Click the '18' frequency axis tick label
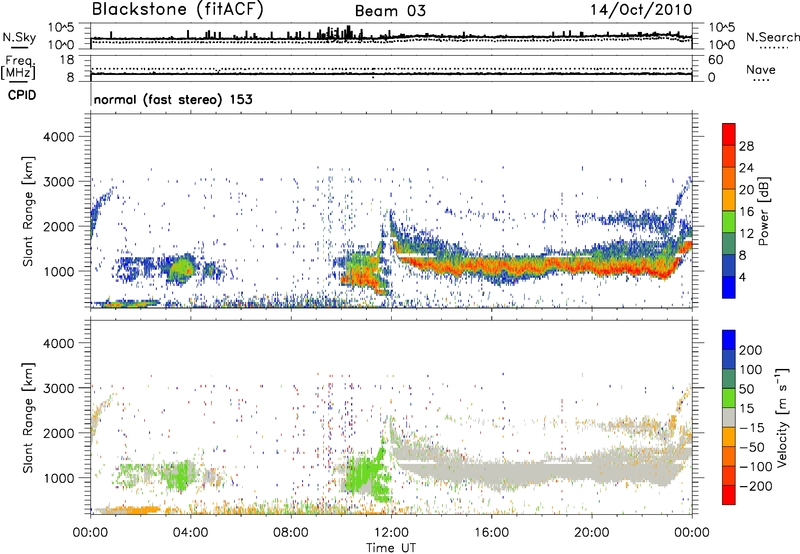This screenshot has height=554, width=800. 66,60
